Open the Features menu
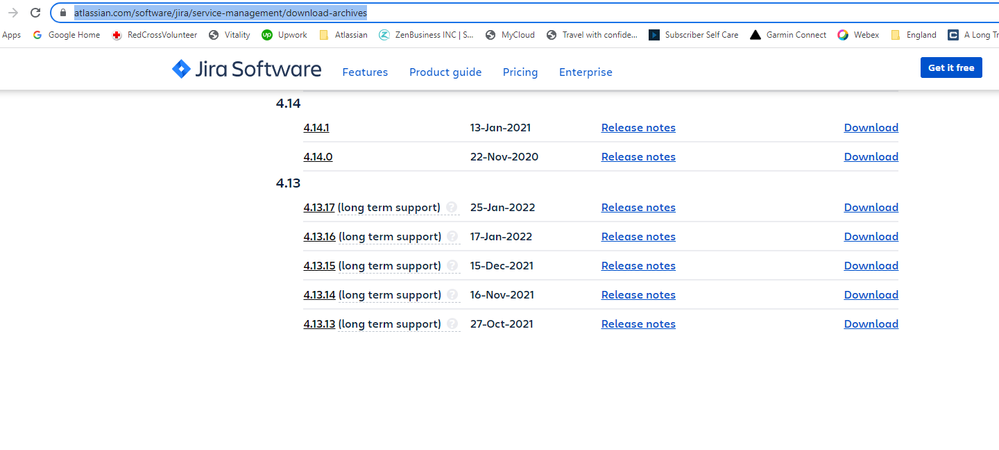The width and height of the screenshot is (999, 450). [x=365, y=72]
